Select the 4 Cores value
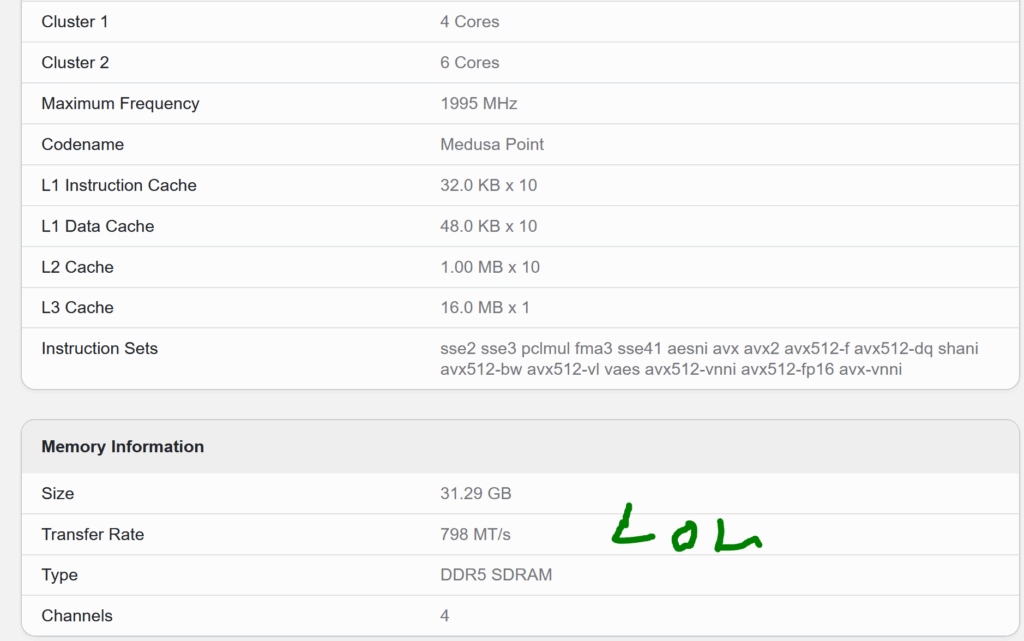Image resolution: width=1024 pixels, height=641 pixels. [470, 22]
